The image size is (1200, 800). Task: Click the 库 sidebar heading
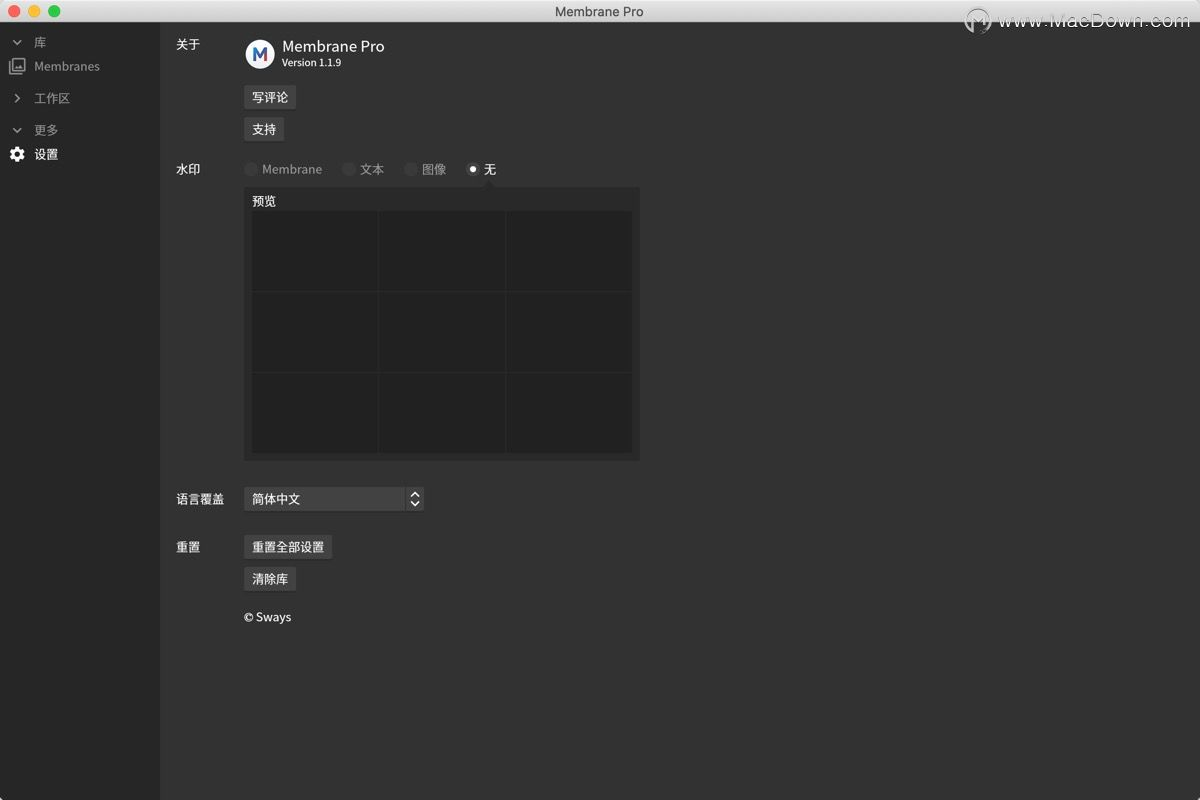tap(40, 43)
